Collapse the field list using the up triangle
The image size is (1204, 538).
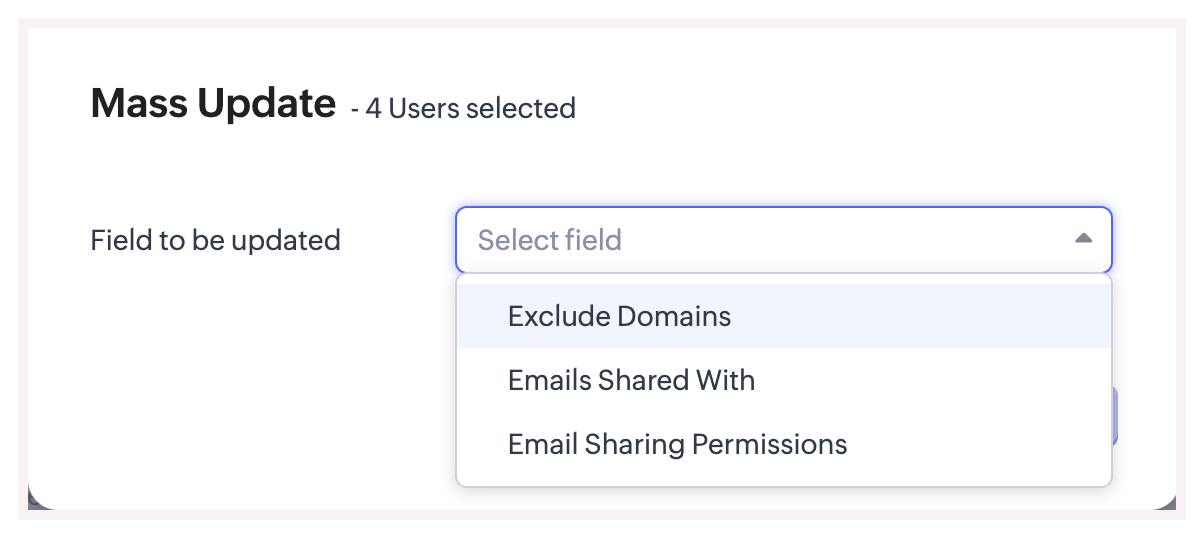pos(1083,239)
